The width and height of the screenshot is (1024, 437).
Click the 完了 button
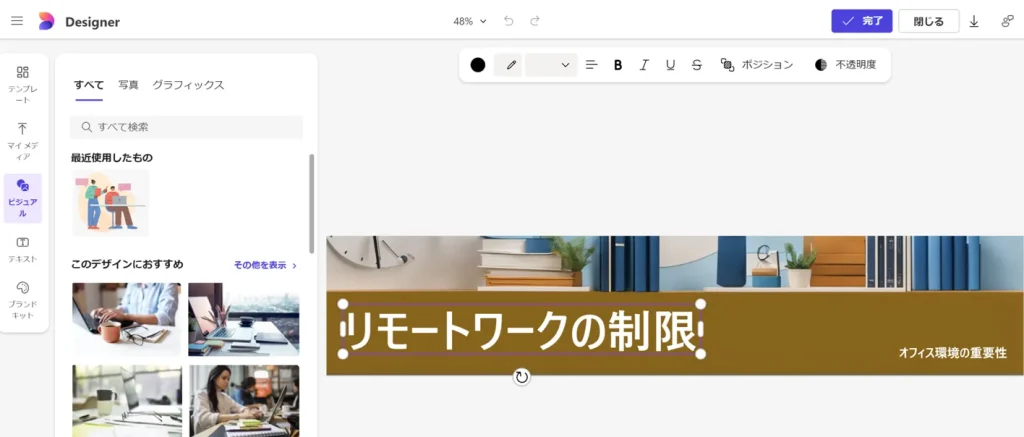coord(861,21)
